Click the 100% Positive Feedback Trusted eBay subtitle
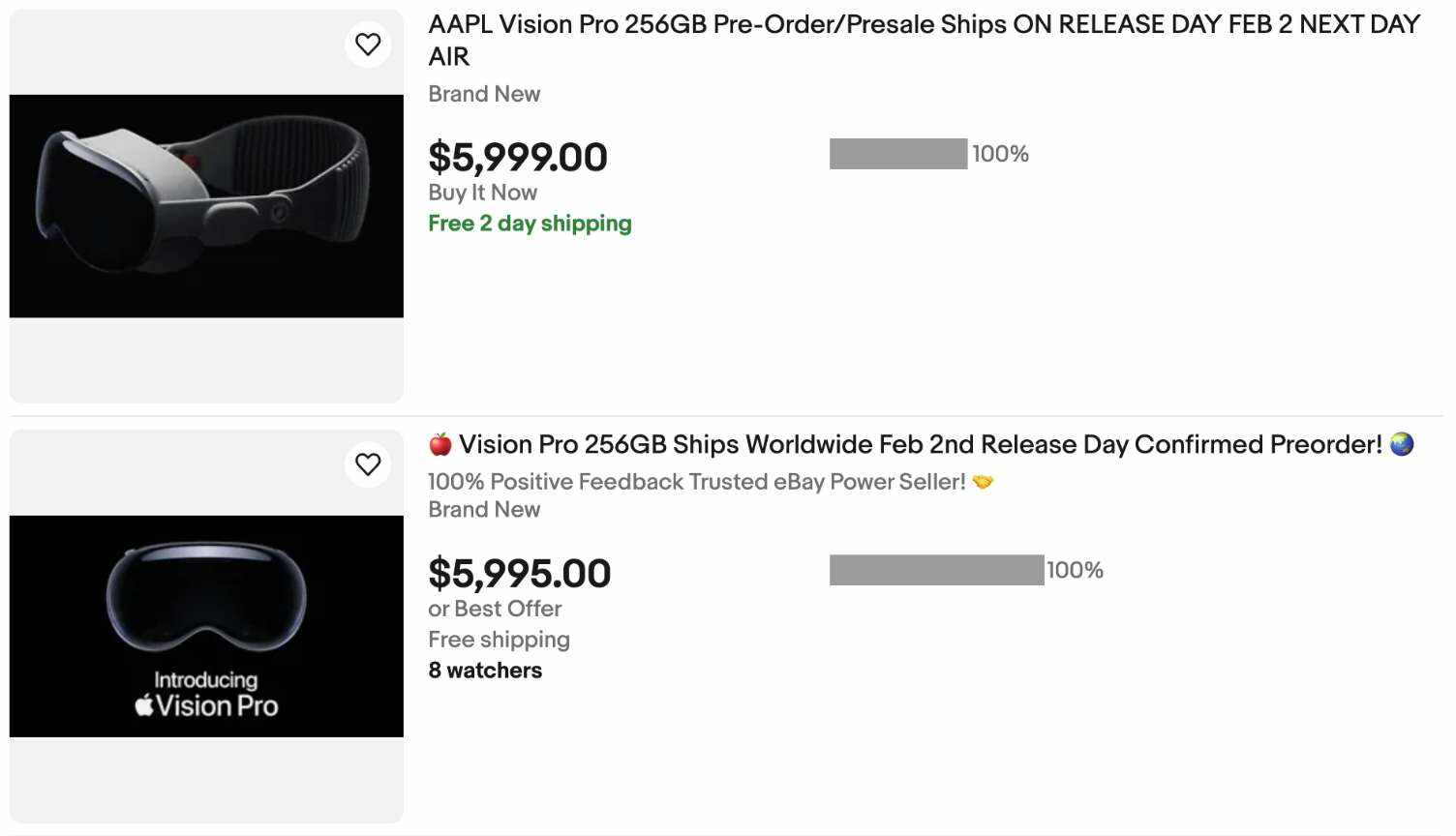1456x836 pixels. pos(696,482)
